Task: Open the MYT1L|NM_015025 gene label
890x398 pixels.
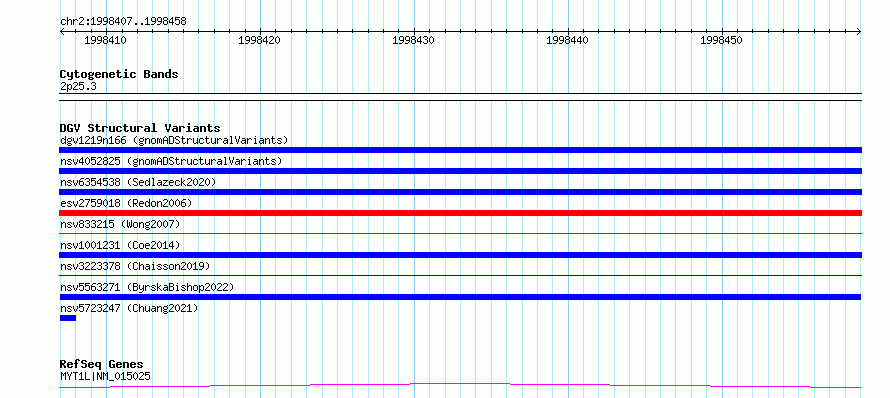Action: tap(105, 376)
